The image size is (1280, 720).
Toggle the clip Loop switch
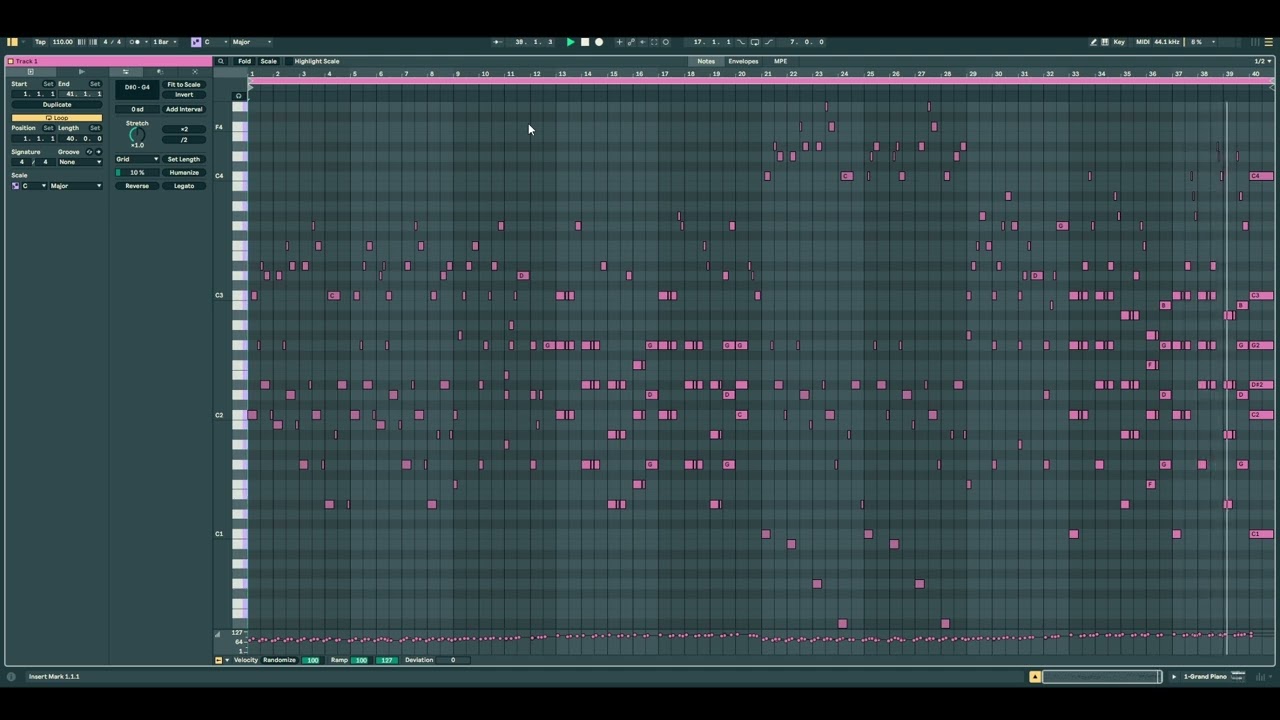pos(57,118)
